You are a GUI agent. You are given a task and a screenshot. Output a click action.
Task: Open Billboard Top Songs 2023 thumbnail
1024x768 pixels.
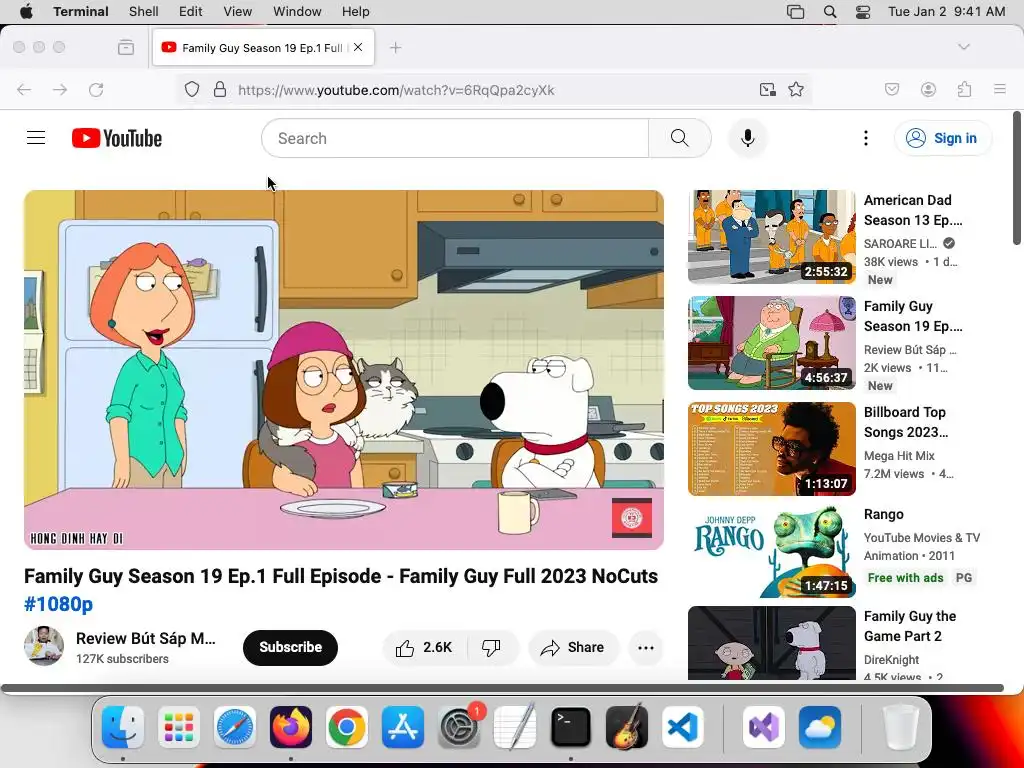[771, 449]
